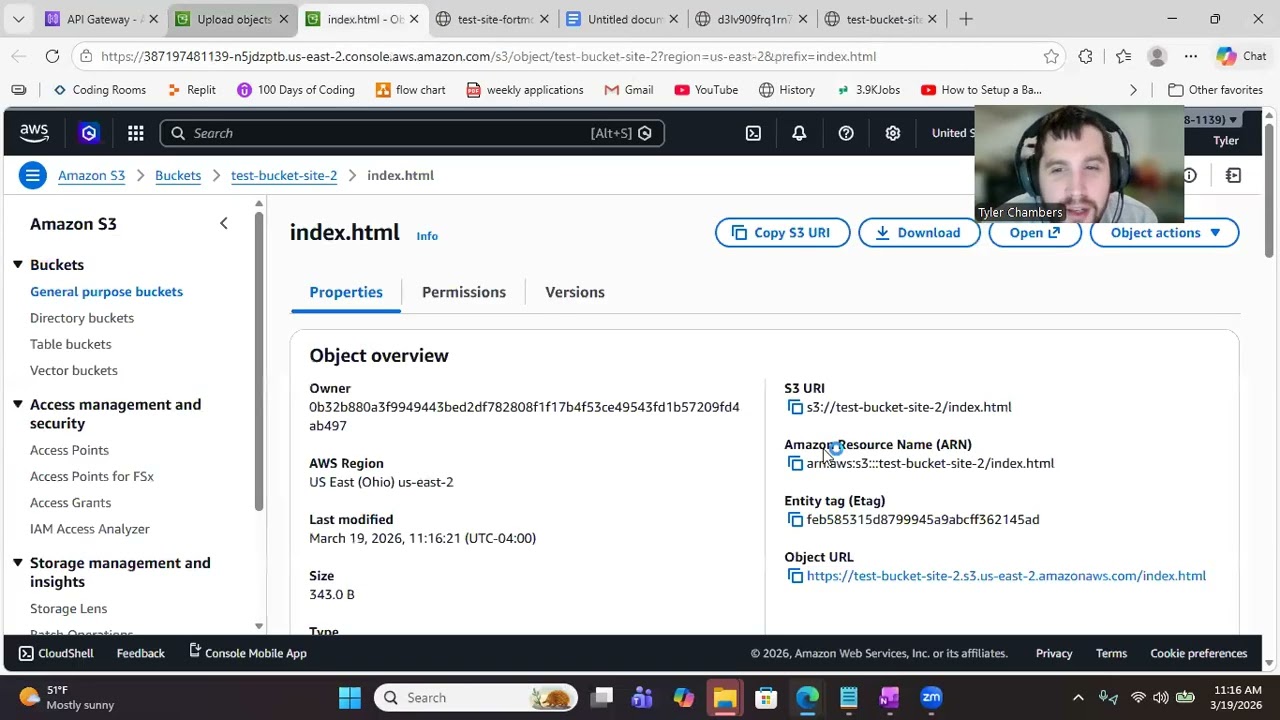Collapse the Buckets section
This screenshot has height=720, width=1280.
[18, 265]
